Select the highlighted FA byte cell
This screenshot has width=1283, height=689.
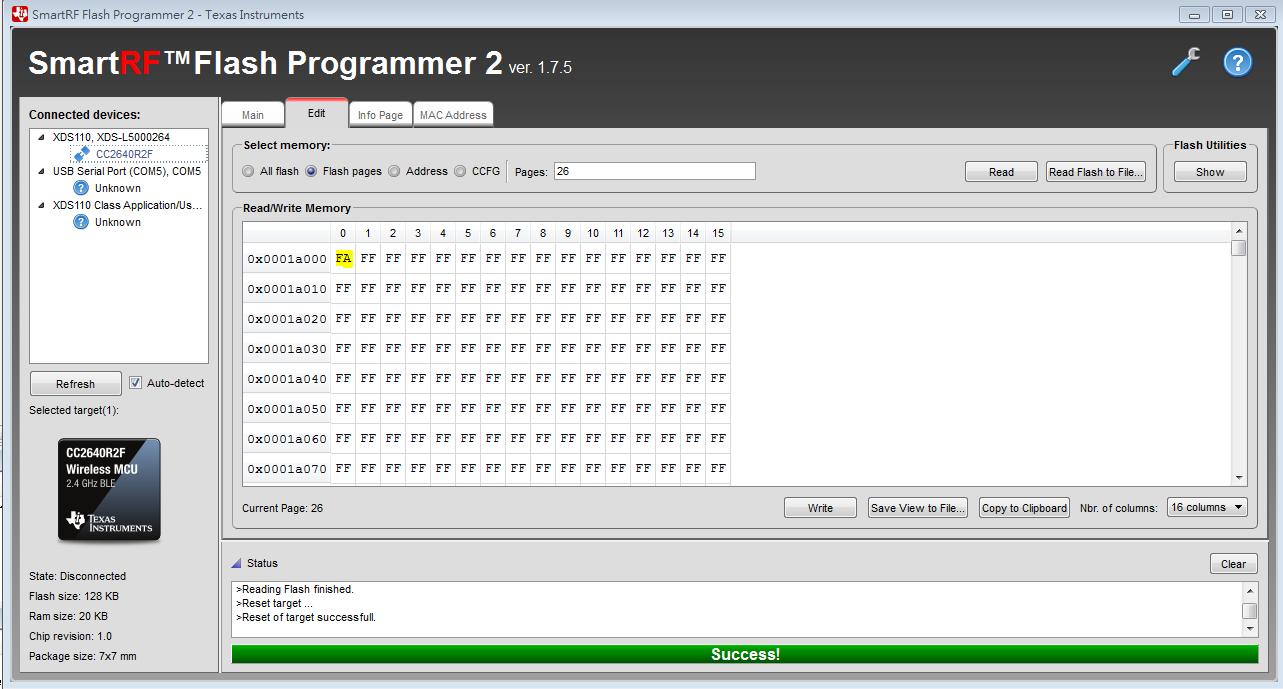click(x=343, y=258)
